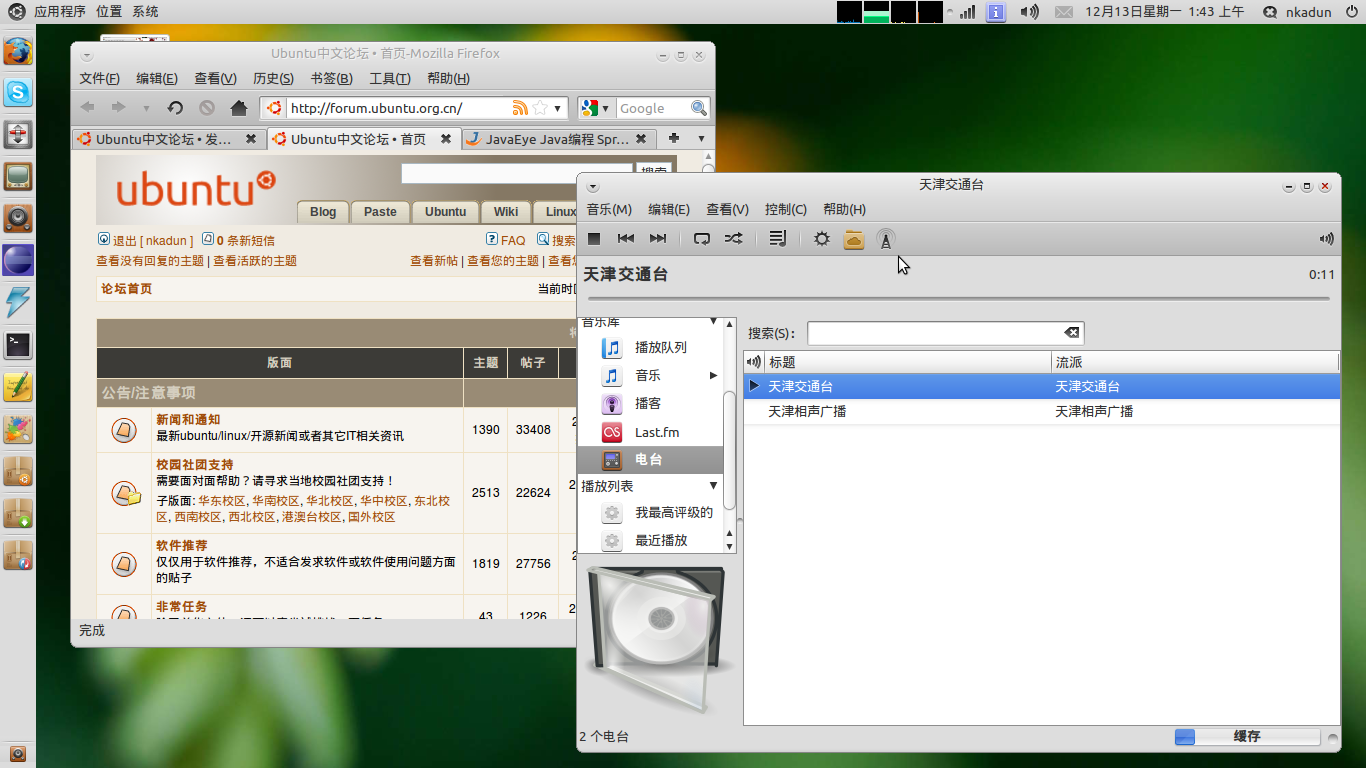Click Firefox stop loading button
Image resolution: width=1366 pixels, height=768 pixels.
point(207,108)
